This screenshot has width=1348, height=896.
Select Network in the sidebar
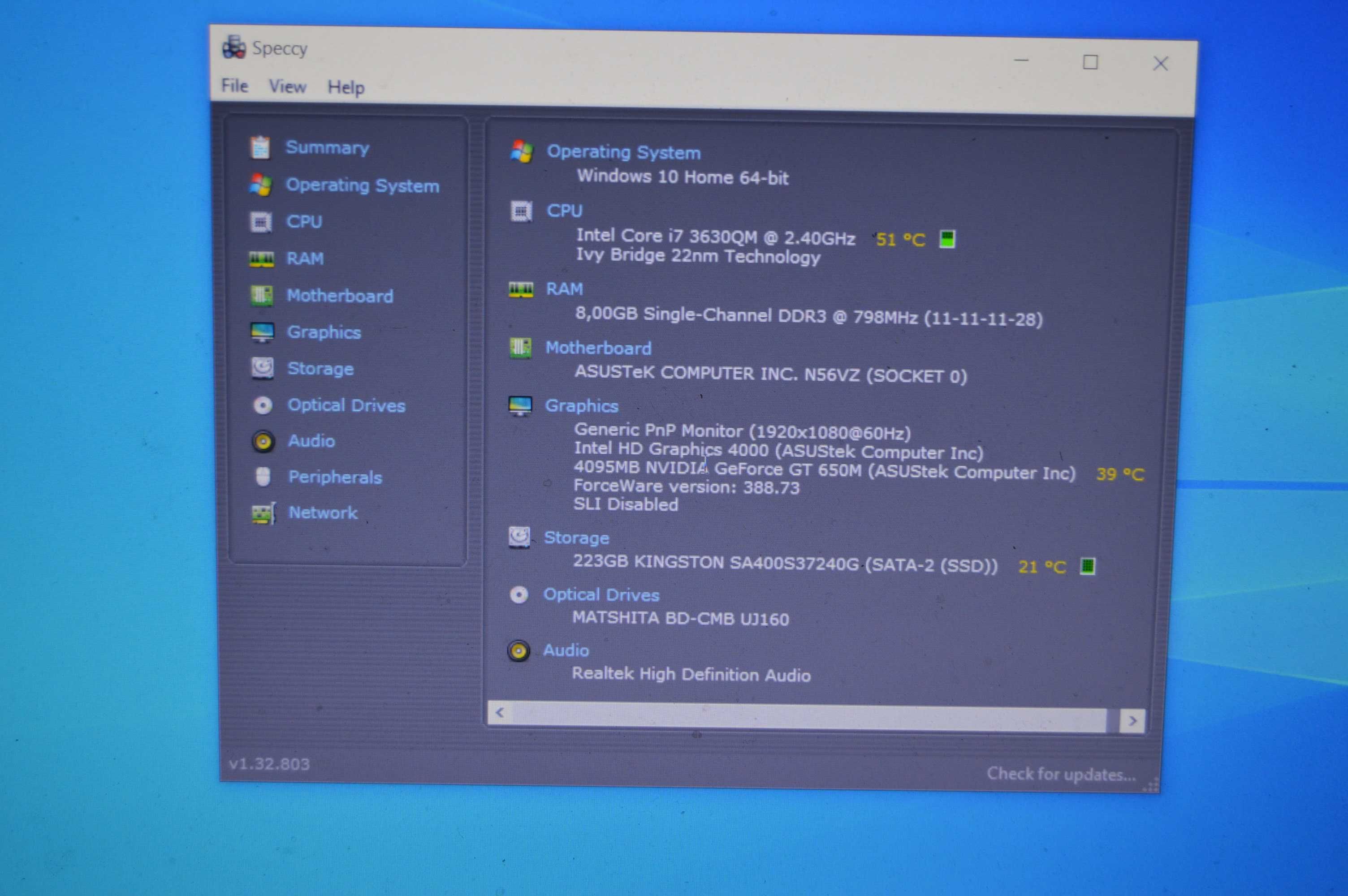323,513
